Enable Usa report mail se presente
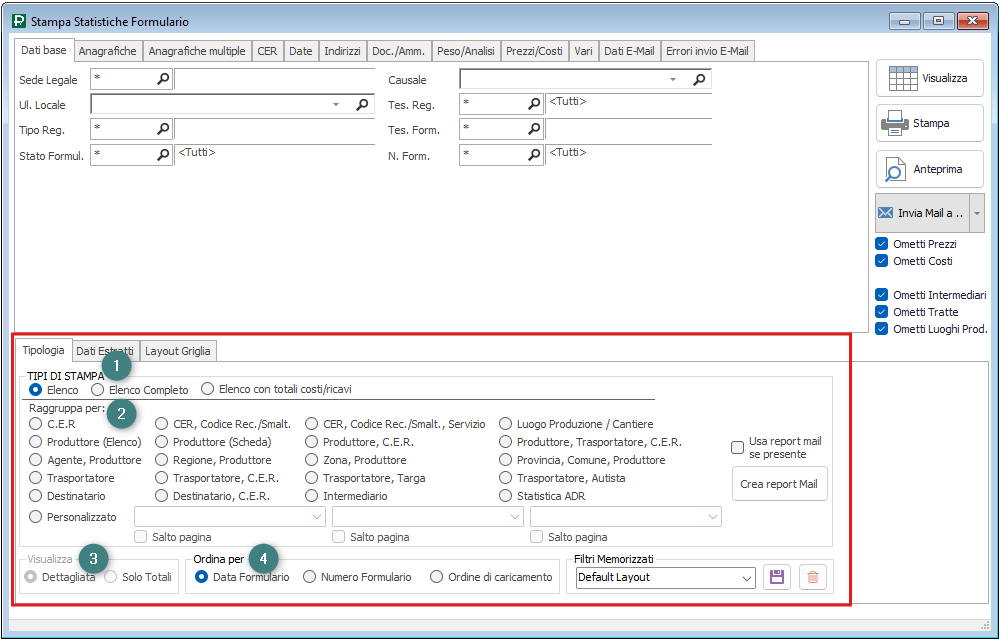 738,447
